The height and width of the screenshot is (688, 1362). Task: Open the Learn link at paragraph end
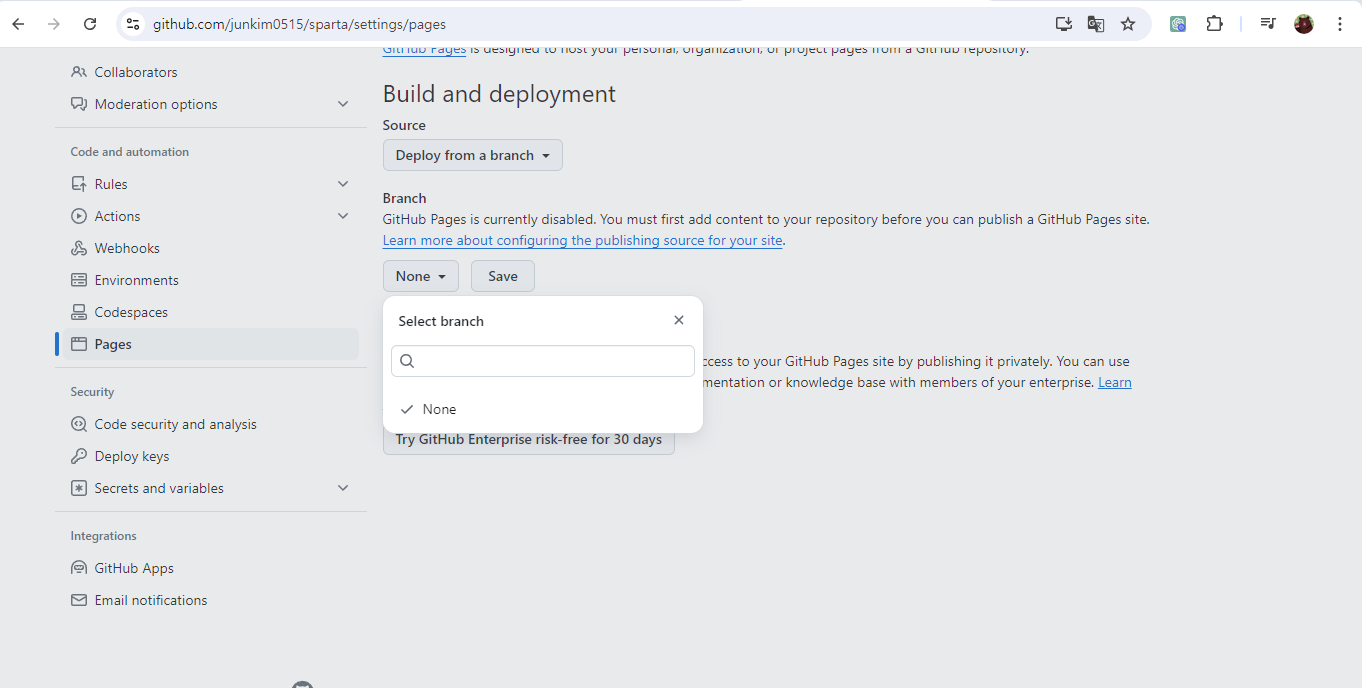[x=1115, y=382]
